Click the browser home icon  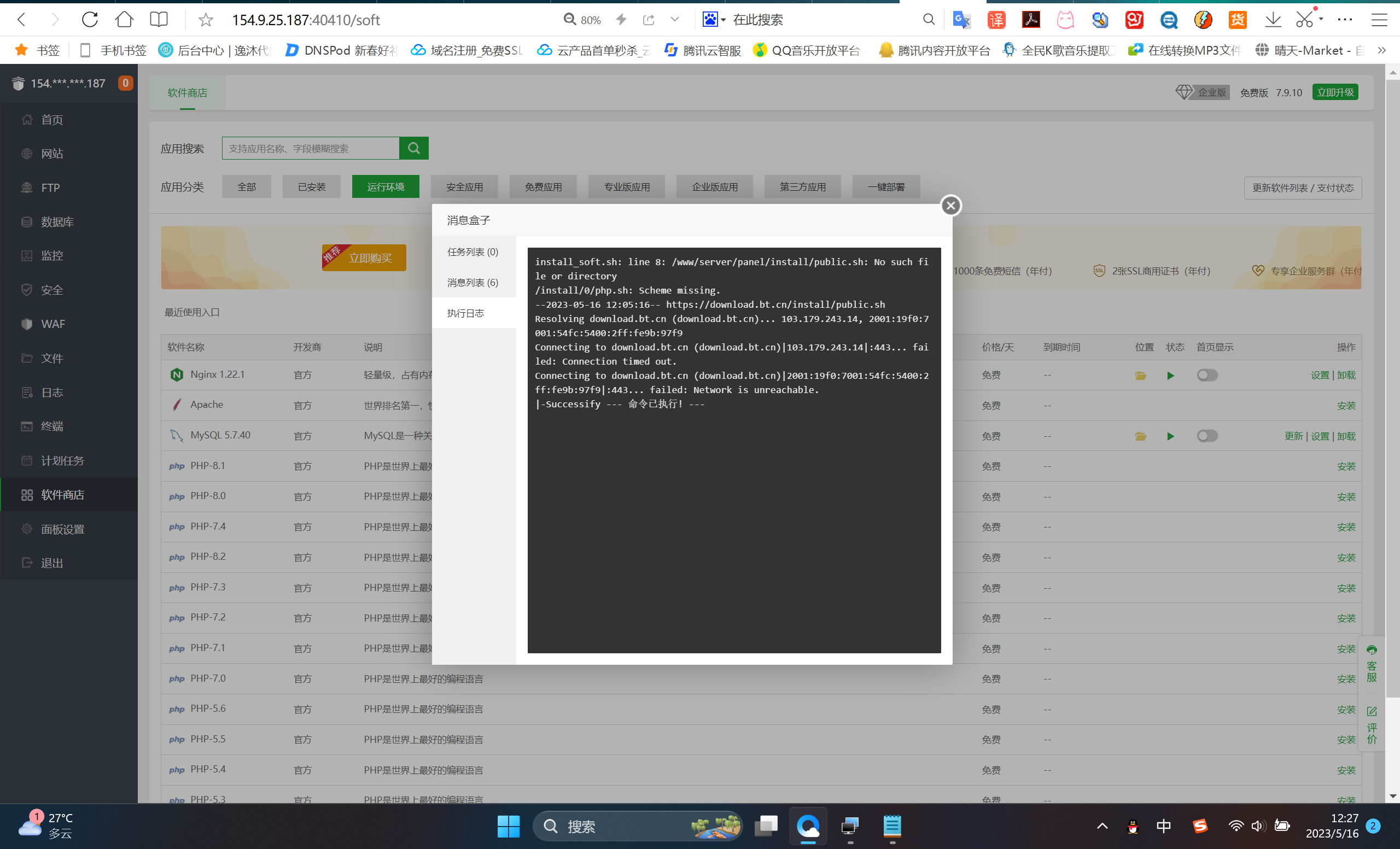point(125,19)
